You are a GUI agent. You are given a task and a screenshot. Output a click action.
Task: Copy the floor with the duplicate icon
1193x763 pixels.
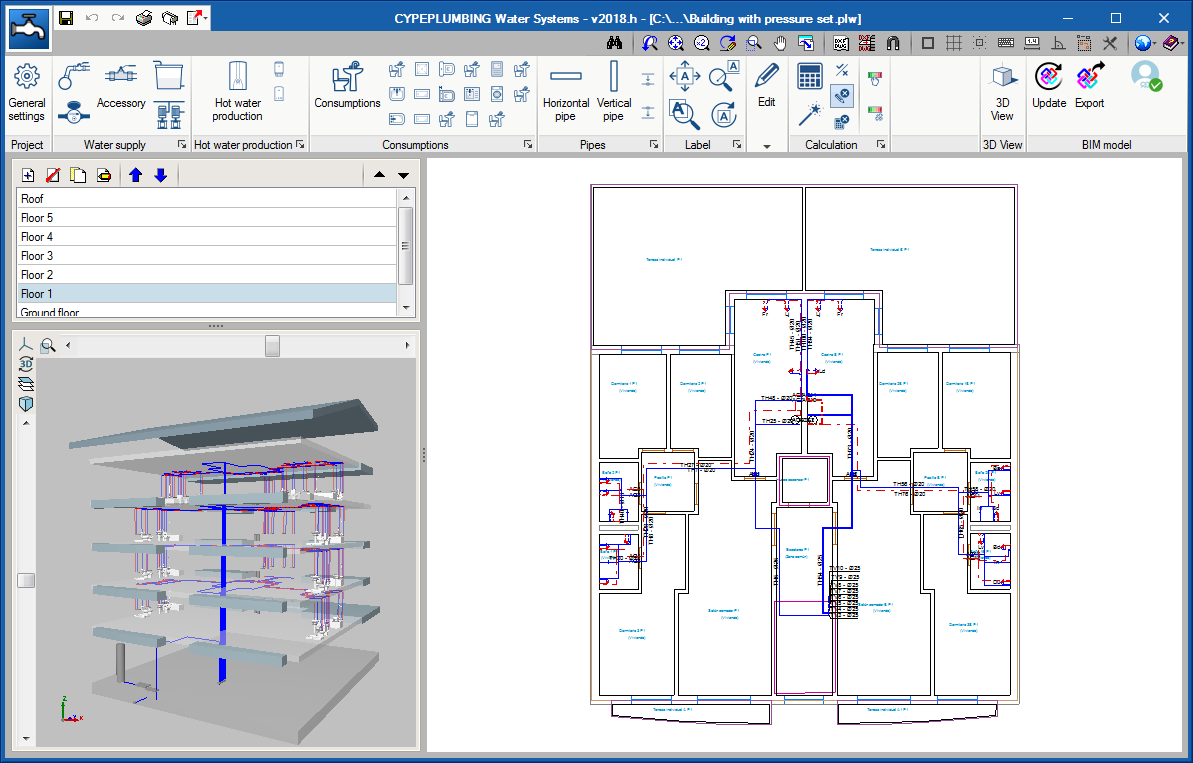[x=78, y=175]
